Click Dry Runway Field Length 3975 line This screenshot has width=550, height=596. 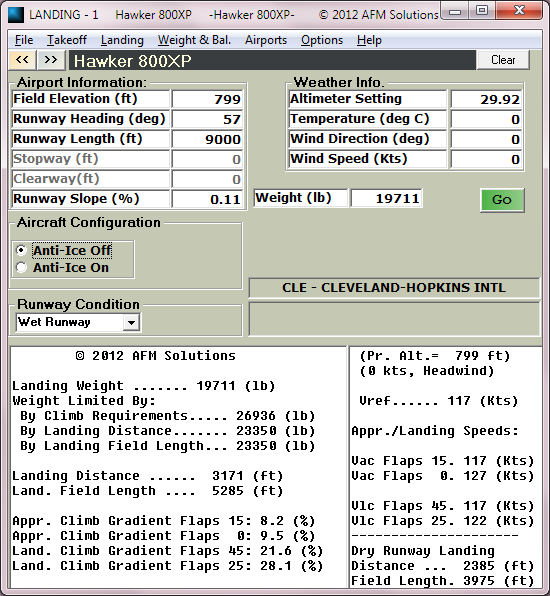click(443, 581)
